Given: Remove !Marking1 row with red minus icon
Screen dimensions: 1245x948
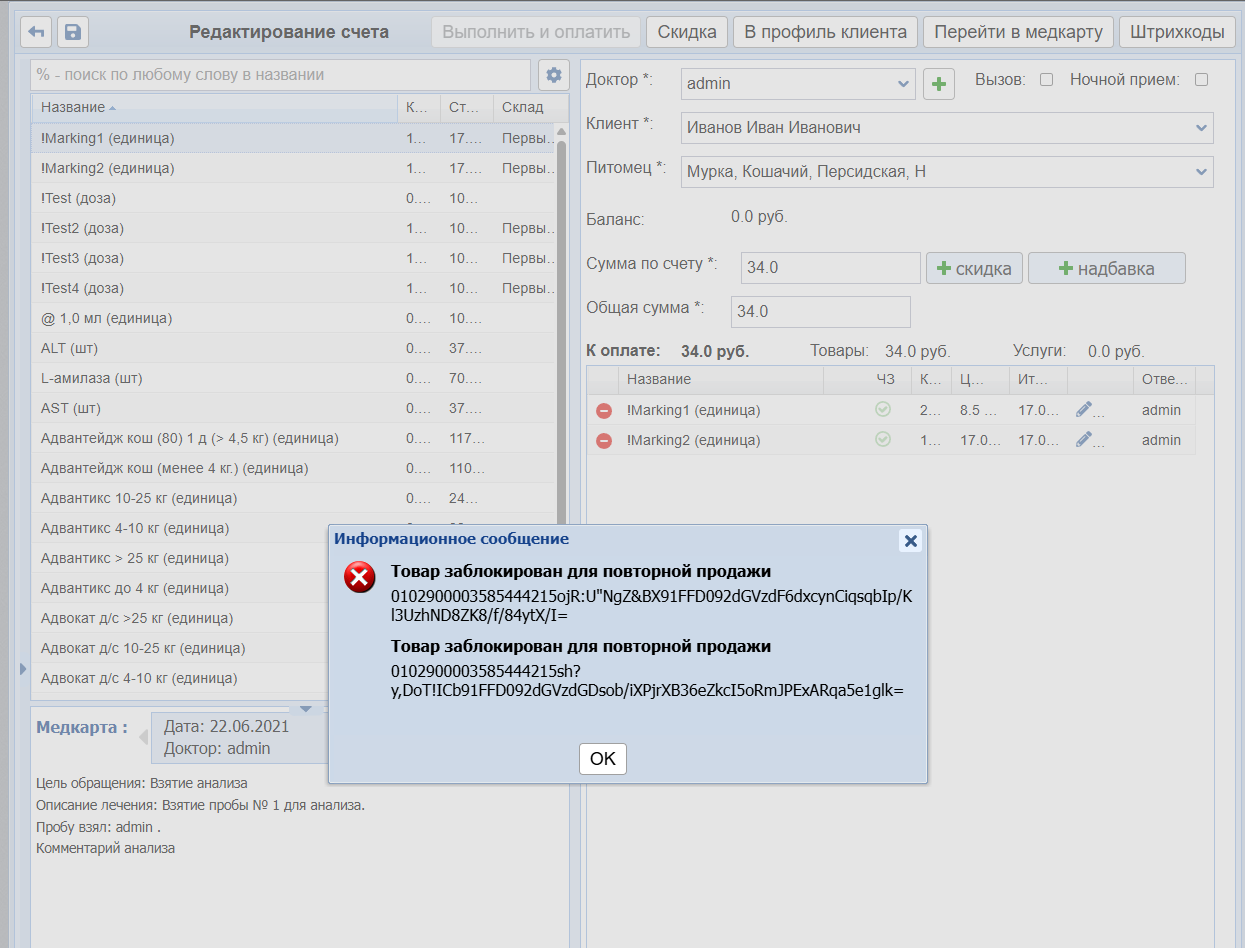Looking at the screenshot, I should coord(604,410).
